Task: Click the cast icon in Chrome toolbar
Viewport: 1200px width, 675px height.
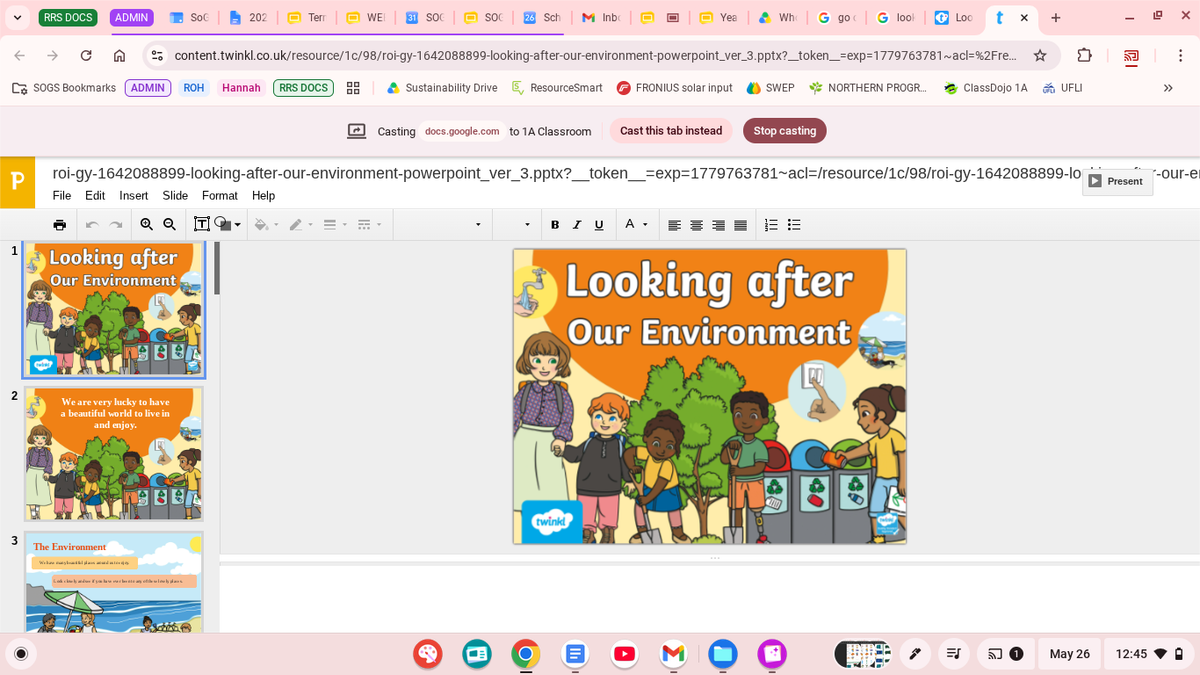Action: coord(1131,57)
